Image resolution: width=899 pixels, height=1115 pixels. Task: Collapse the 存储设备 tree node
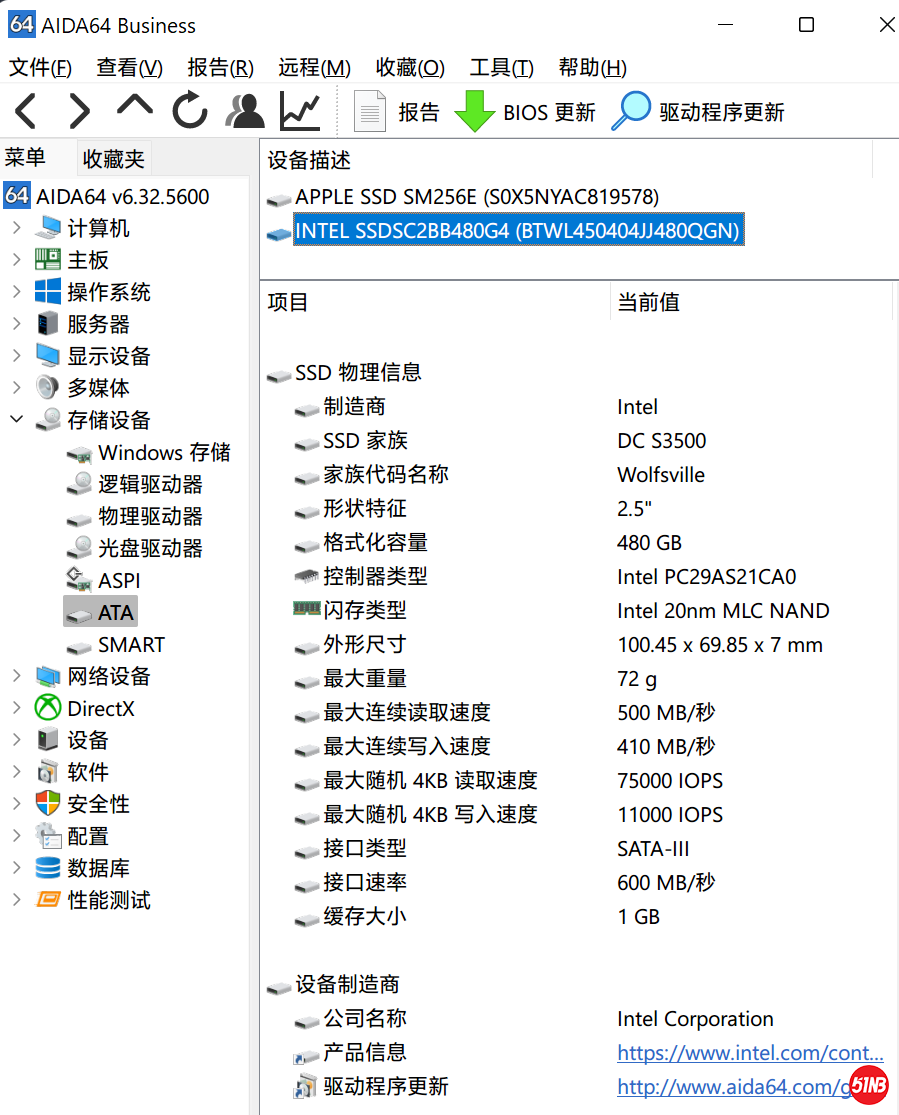(16, 420)
